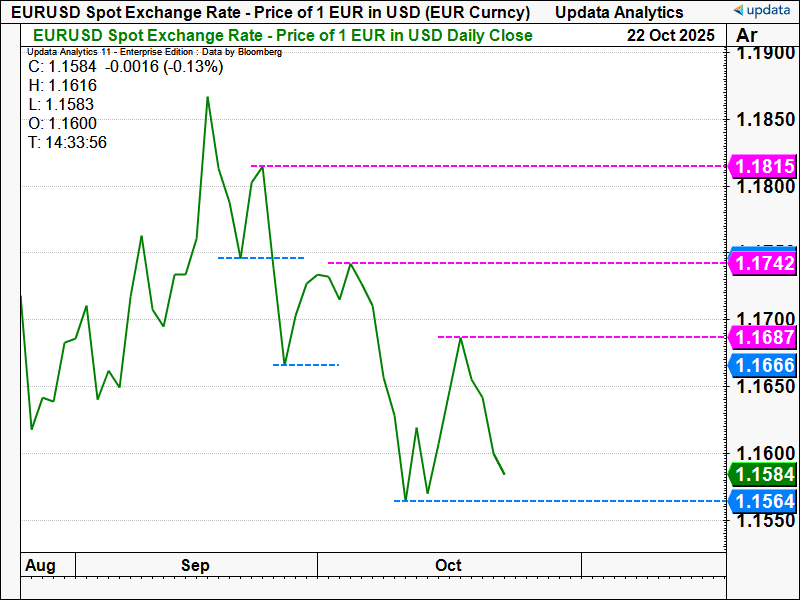Select the blue 1.1666 price label

(765, 365)
